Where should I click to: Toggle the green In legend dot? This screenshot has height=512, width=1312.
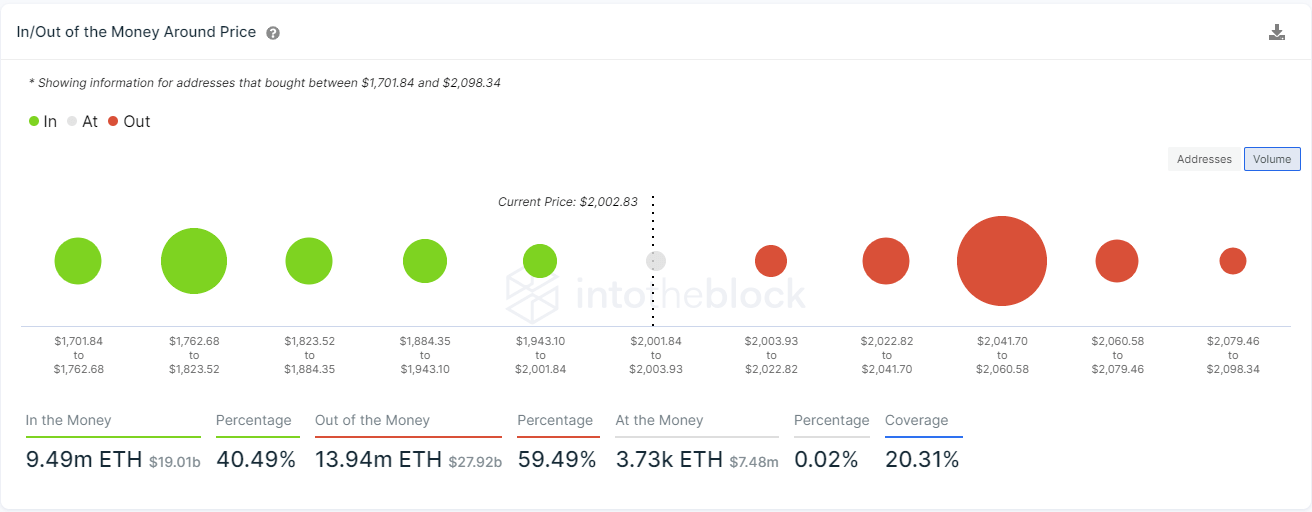click(34, 121)
